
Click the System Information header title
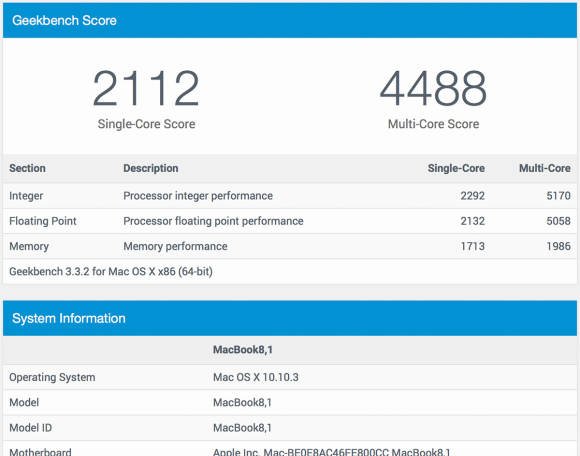[x=69, y=318]
